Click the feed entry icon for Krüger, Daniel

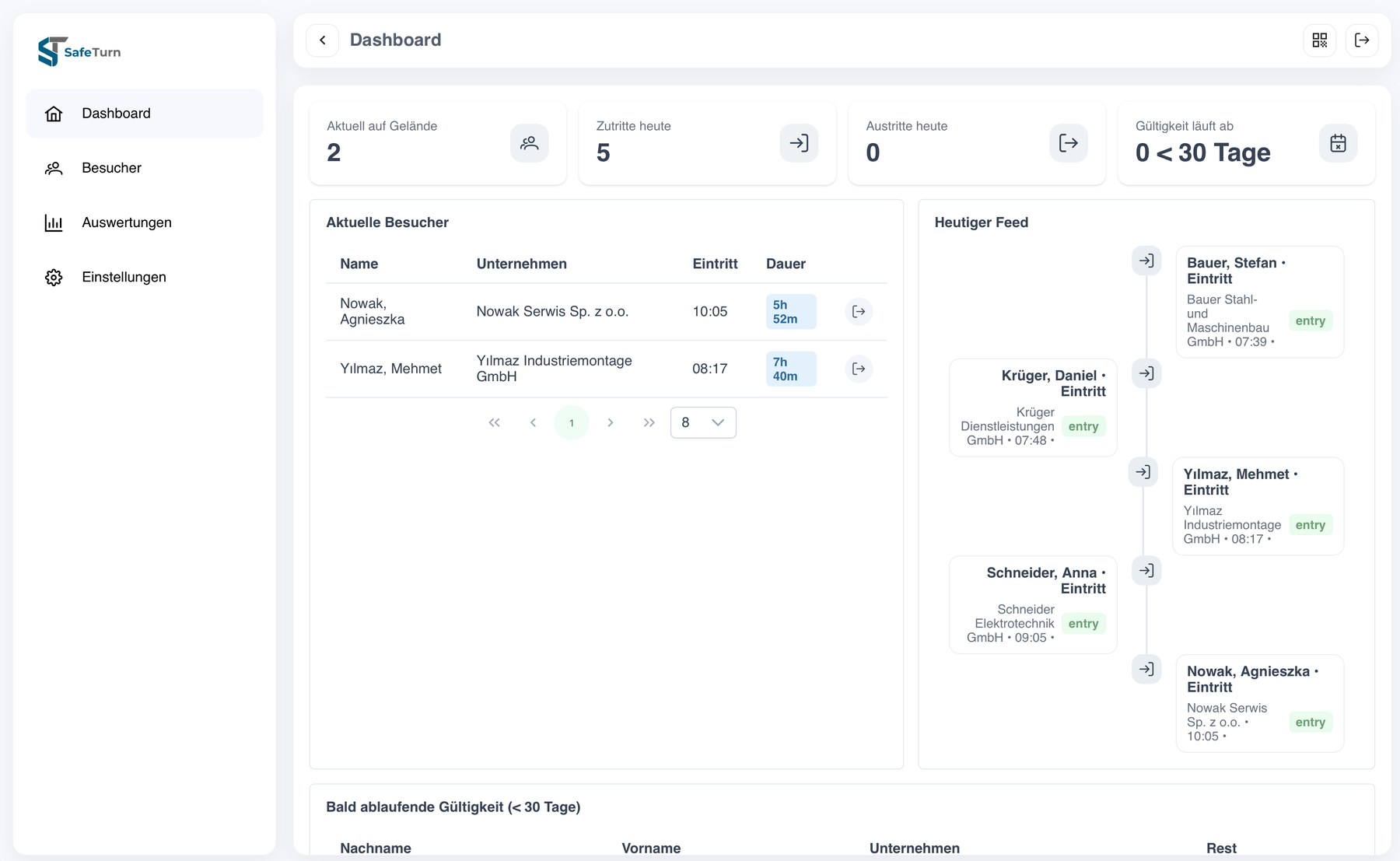coord(1146,373)
